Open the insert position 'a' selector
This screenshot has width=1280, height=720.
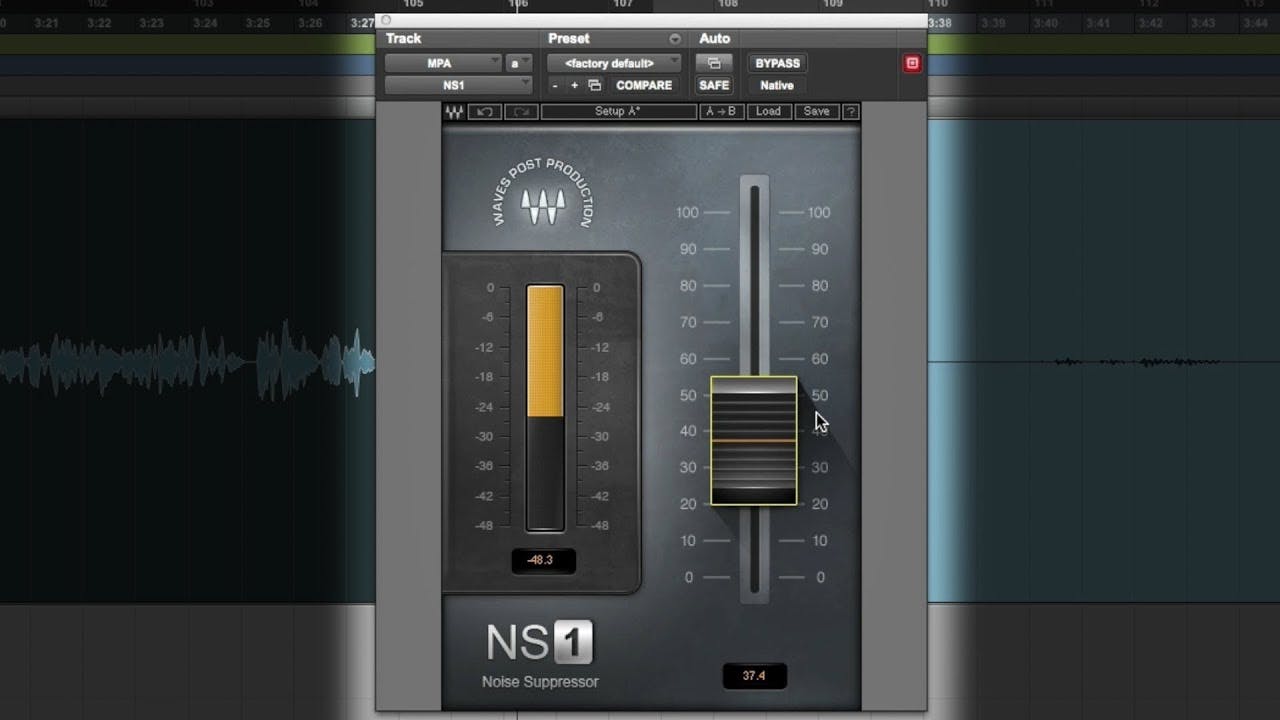tap(519, 63)
